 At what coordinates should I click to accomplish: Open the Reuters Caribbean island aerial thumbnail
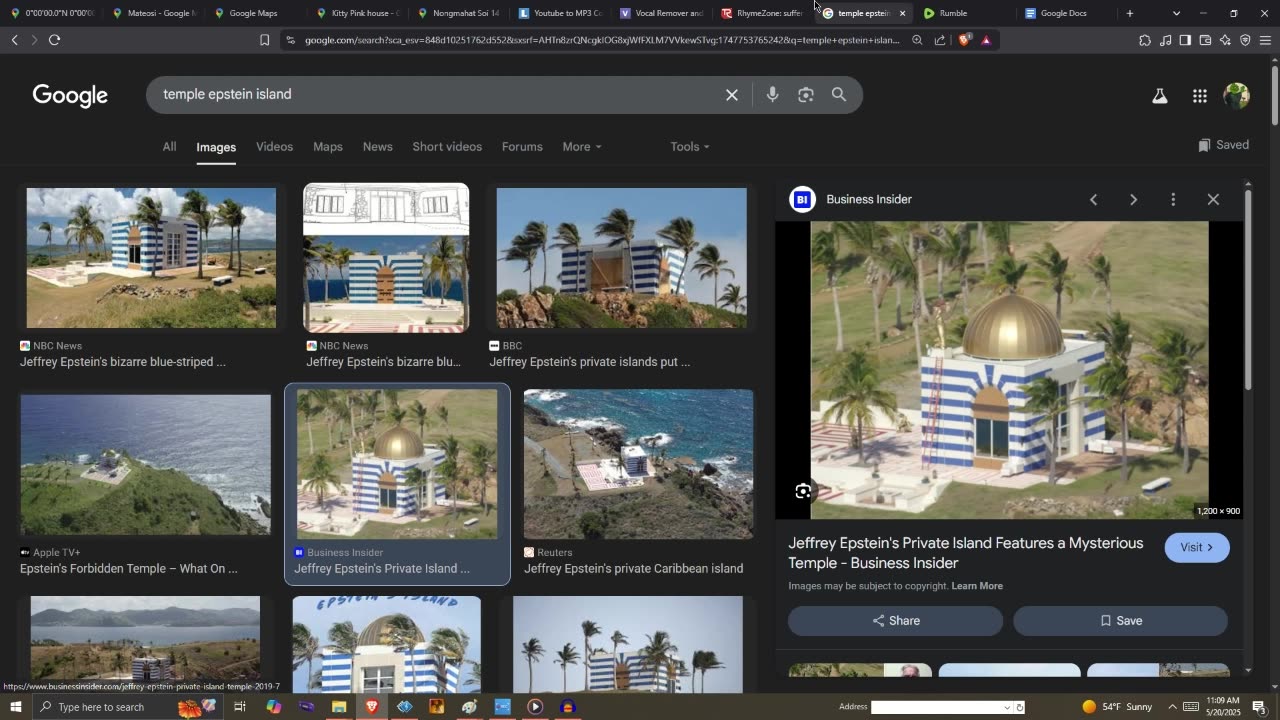[638, 464]
